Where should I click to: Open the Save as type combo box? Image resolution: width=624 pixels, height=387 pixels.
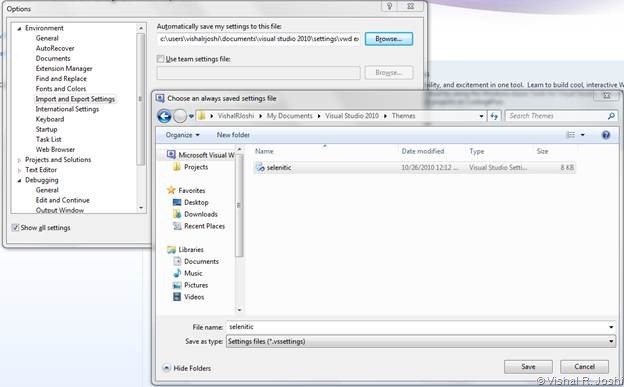click(421, 342)
